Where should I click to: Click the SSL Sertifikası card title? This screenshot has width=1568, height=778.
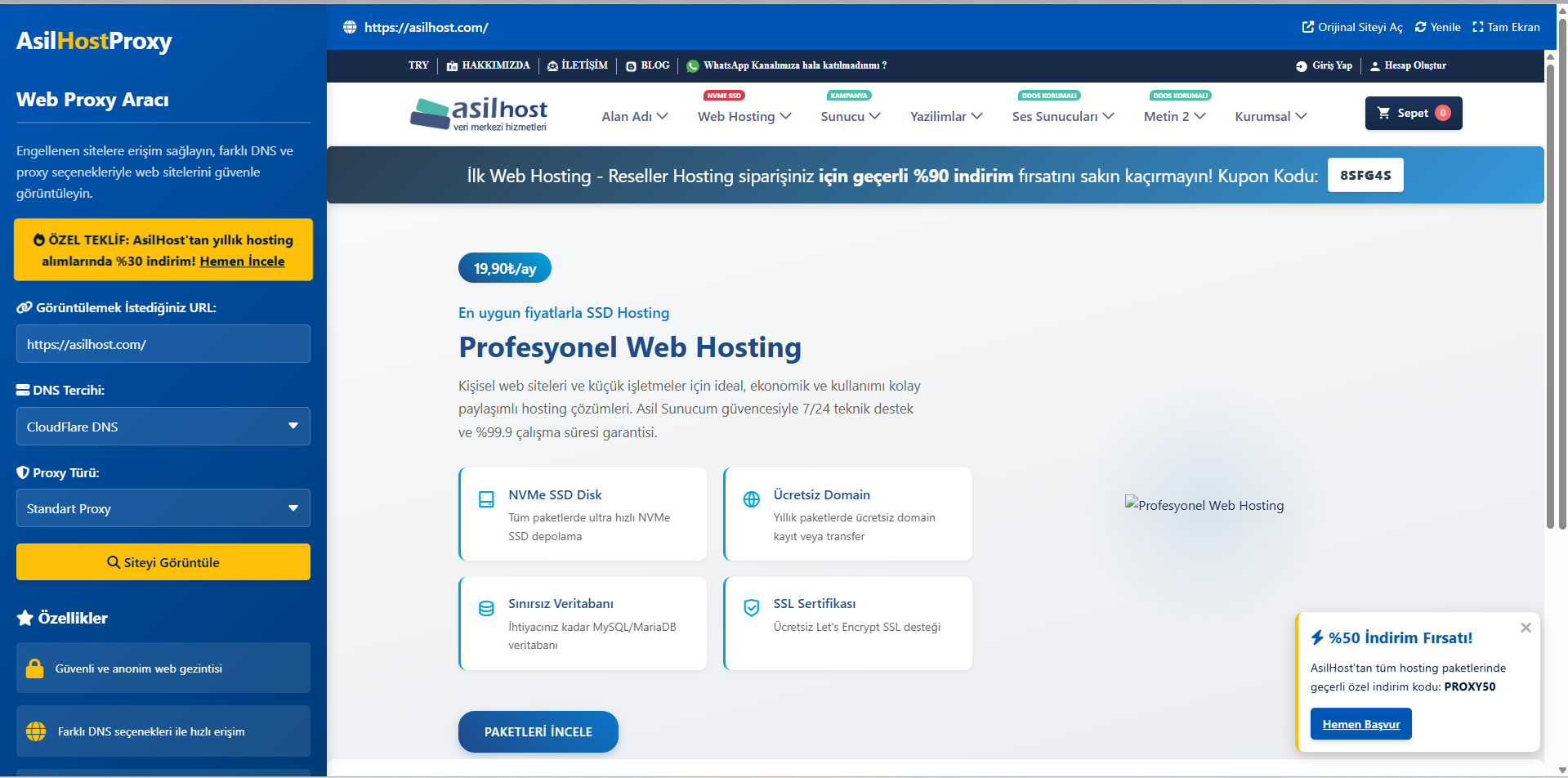coord(815,603)
